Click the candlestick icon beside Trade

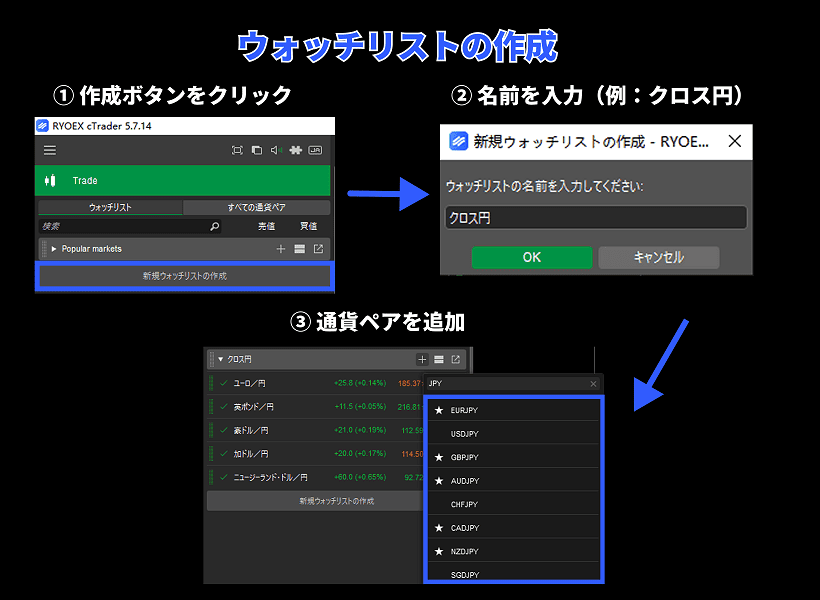pyautogui.click(x=50, y=180)
